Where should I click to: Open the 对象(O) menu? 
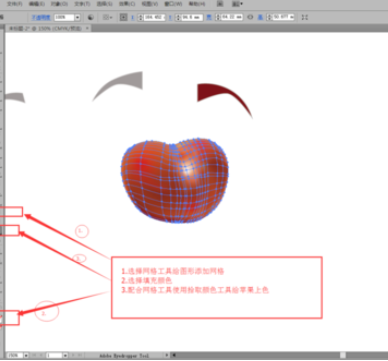59,4
